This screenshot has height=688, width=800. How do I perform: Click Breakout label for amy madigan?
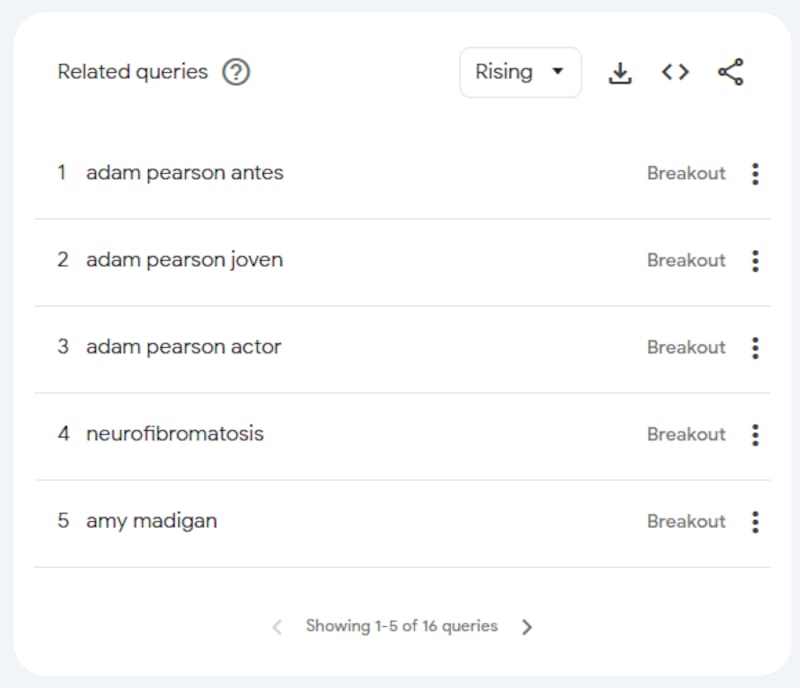coord(686,521)
